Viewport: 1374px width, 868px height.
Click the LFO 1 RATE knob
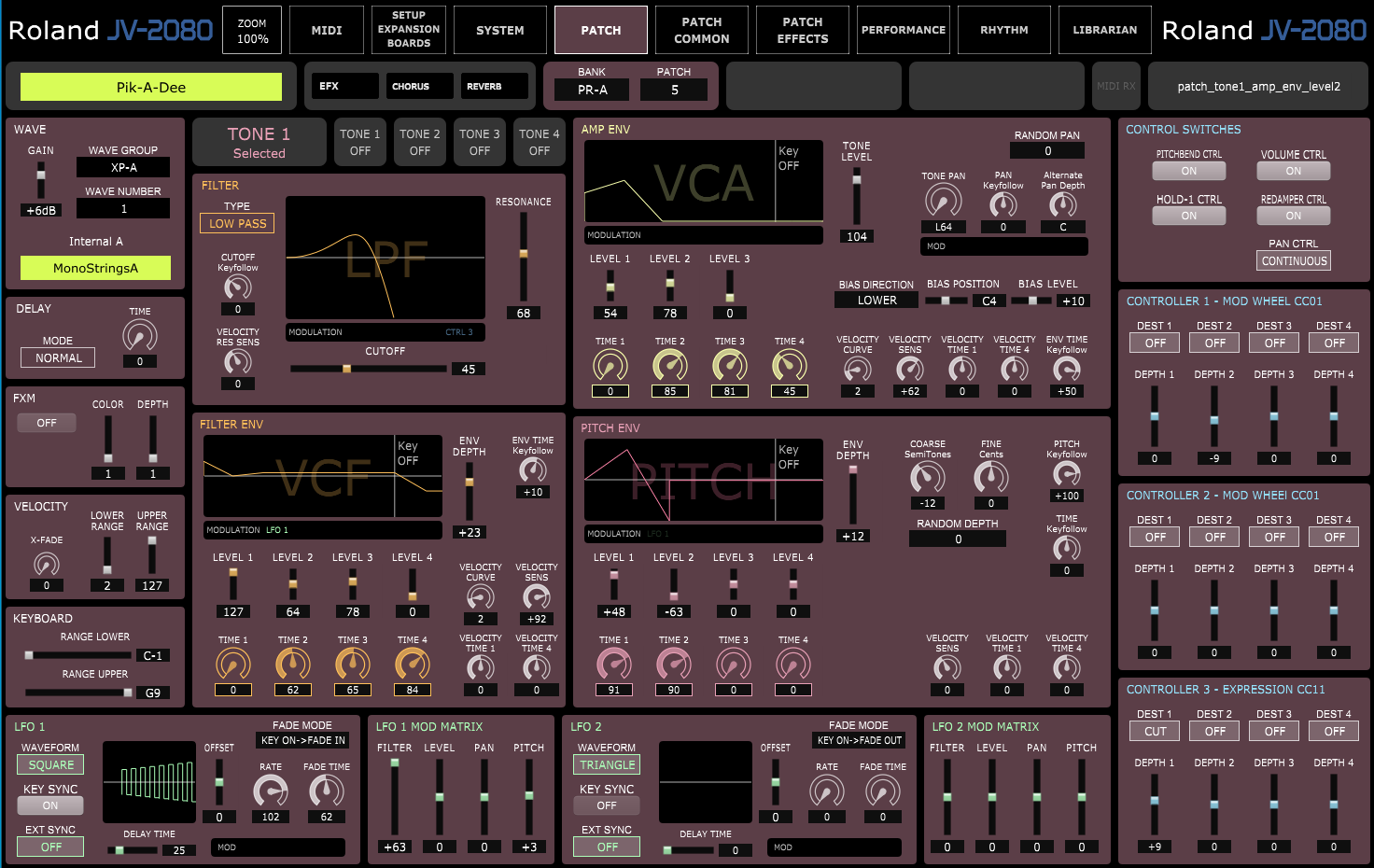[x=271, y=791]
